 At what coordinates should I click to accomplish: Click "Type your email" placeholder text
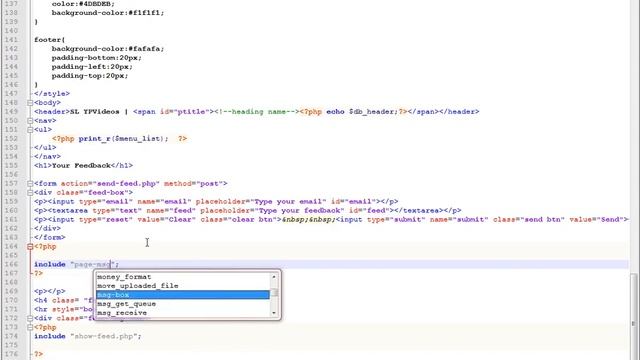click(290, 202)
